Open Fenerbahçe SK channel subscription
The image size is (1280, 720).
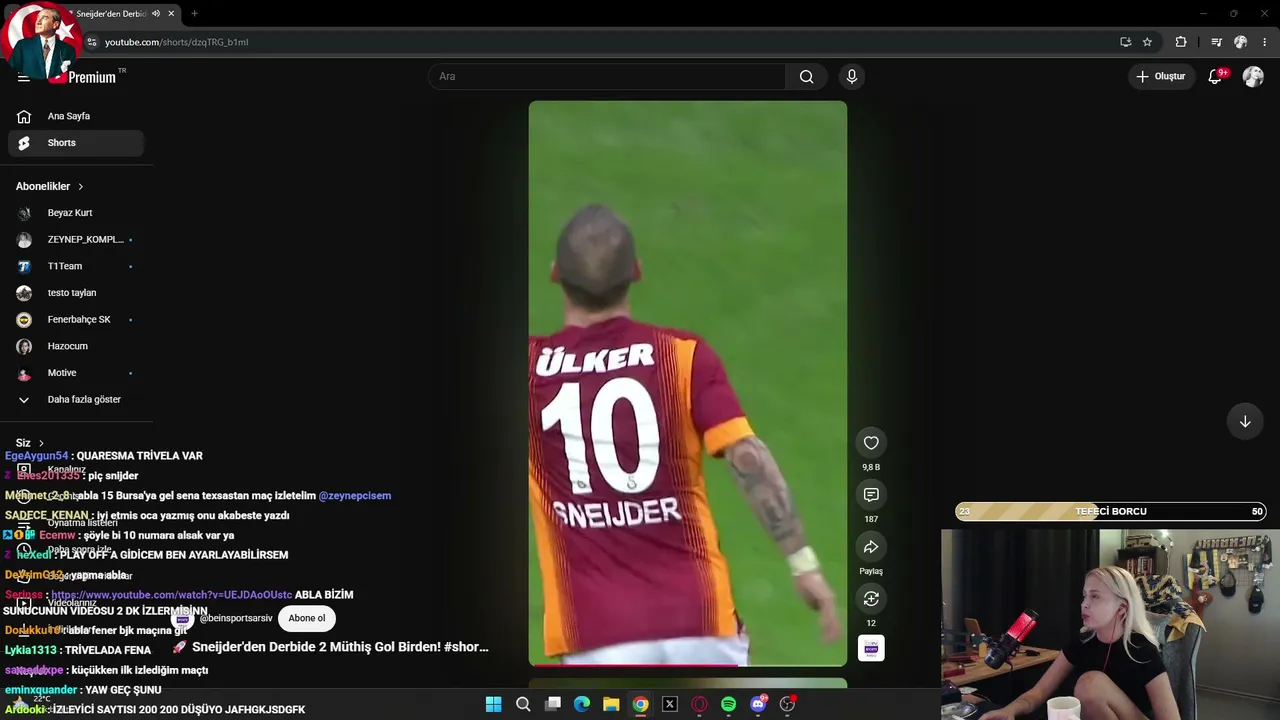click(x=76, y=320)
